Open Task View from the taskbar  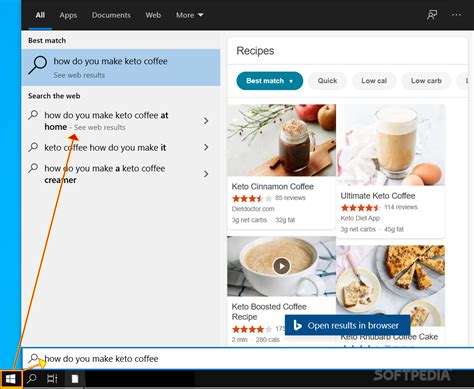pos(52,379)
